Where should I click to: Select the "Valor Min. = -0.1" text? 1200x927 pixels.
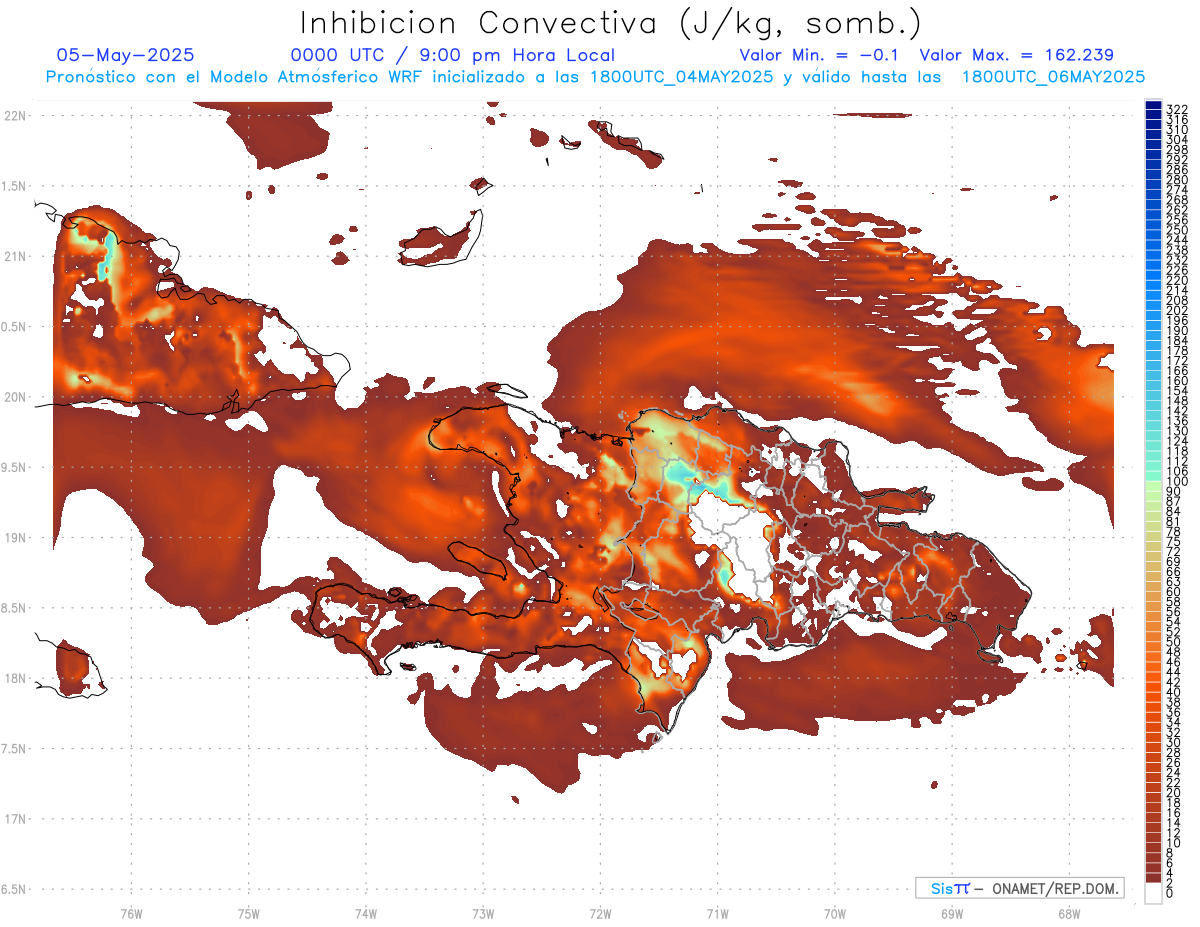819,55
